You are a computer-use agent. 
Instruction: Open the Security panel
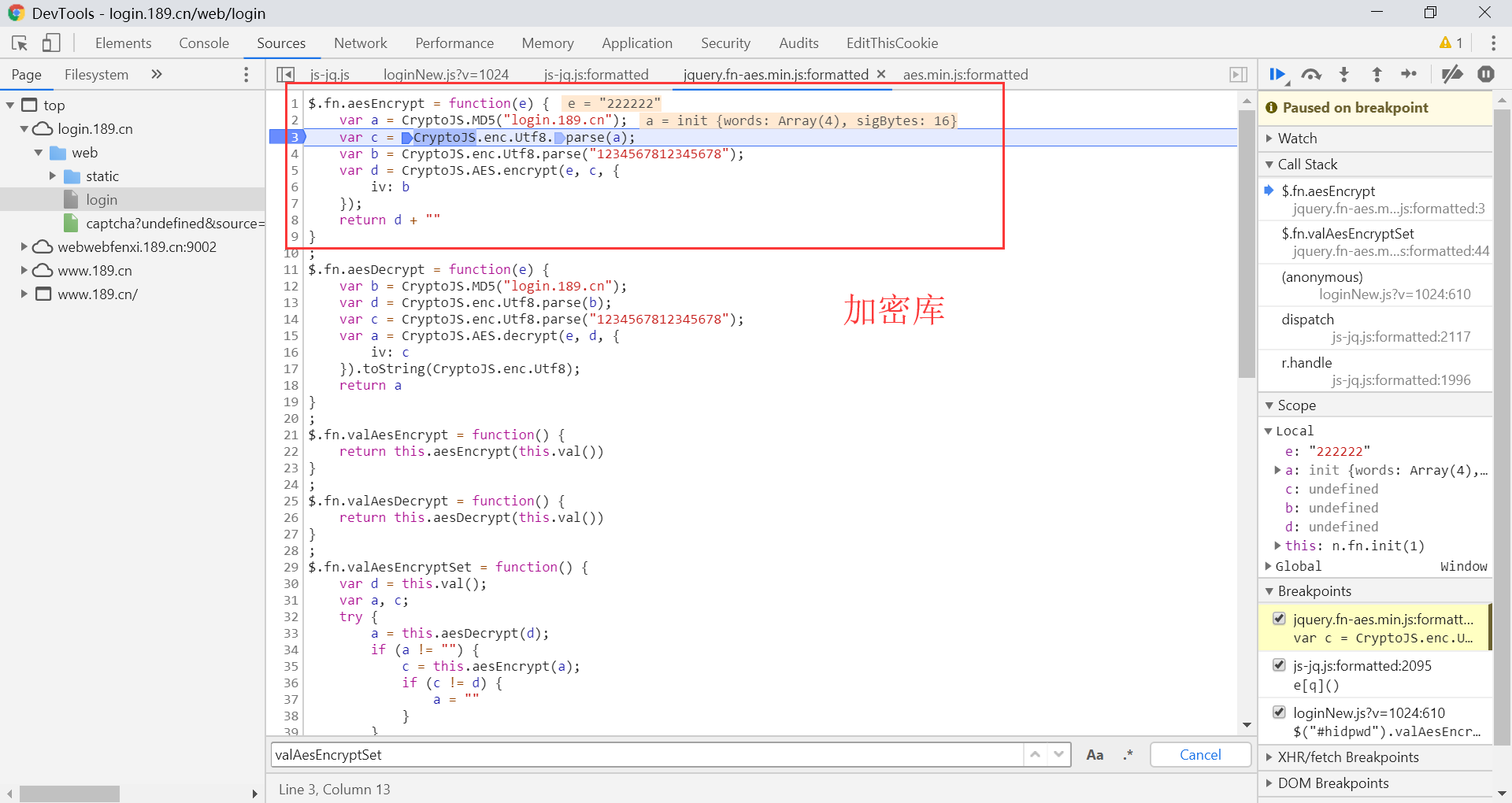click(725, 43)
